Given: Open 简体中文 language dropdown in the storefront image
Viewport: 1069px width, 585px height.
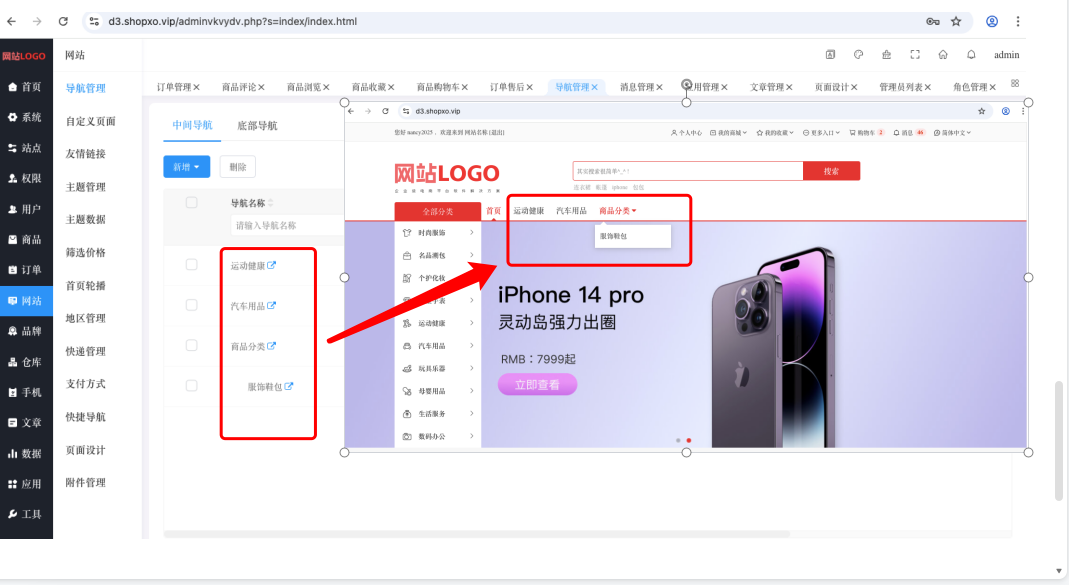Looking at the screenshot, I should point(952,133).
